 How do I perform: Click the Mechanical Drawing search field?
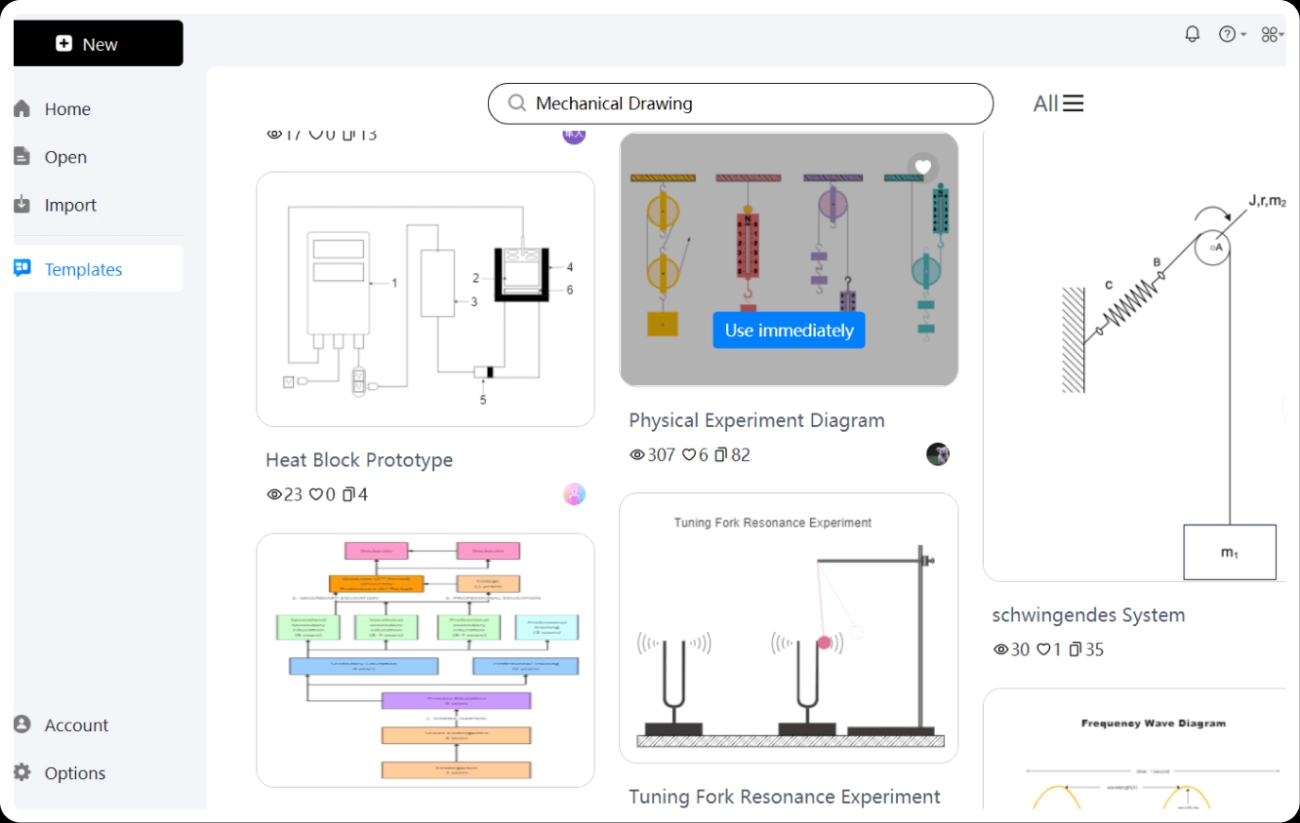click(740, 103)
